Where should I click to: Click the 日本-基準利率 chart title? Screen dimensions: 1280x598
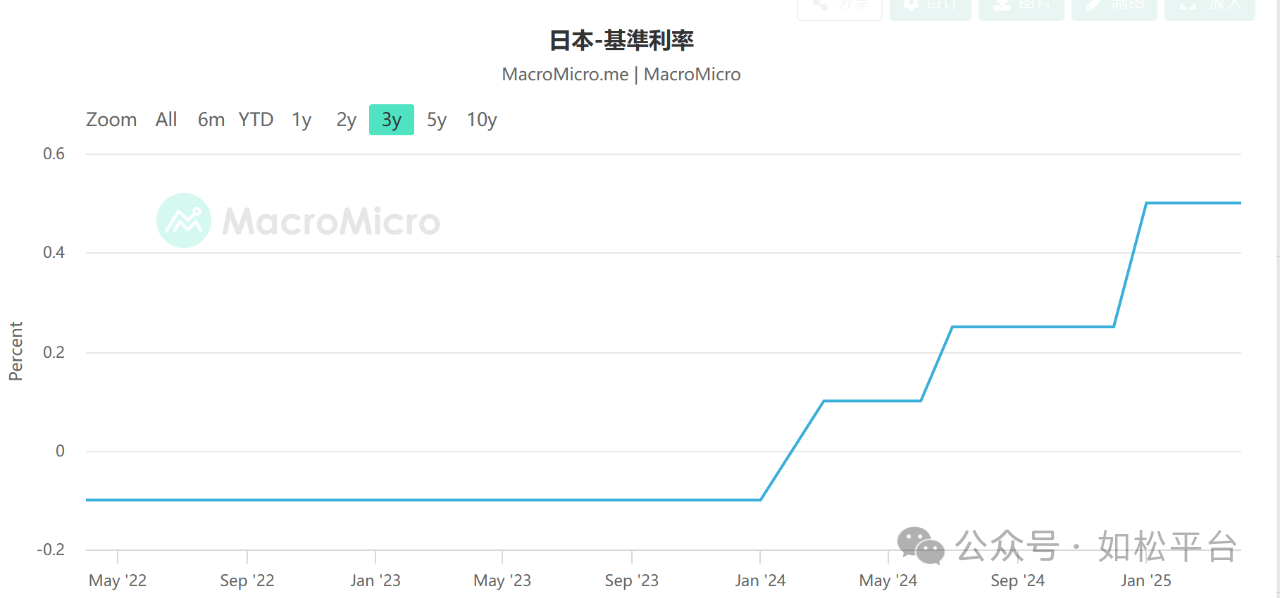621,41
